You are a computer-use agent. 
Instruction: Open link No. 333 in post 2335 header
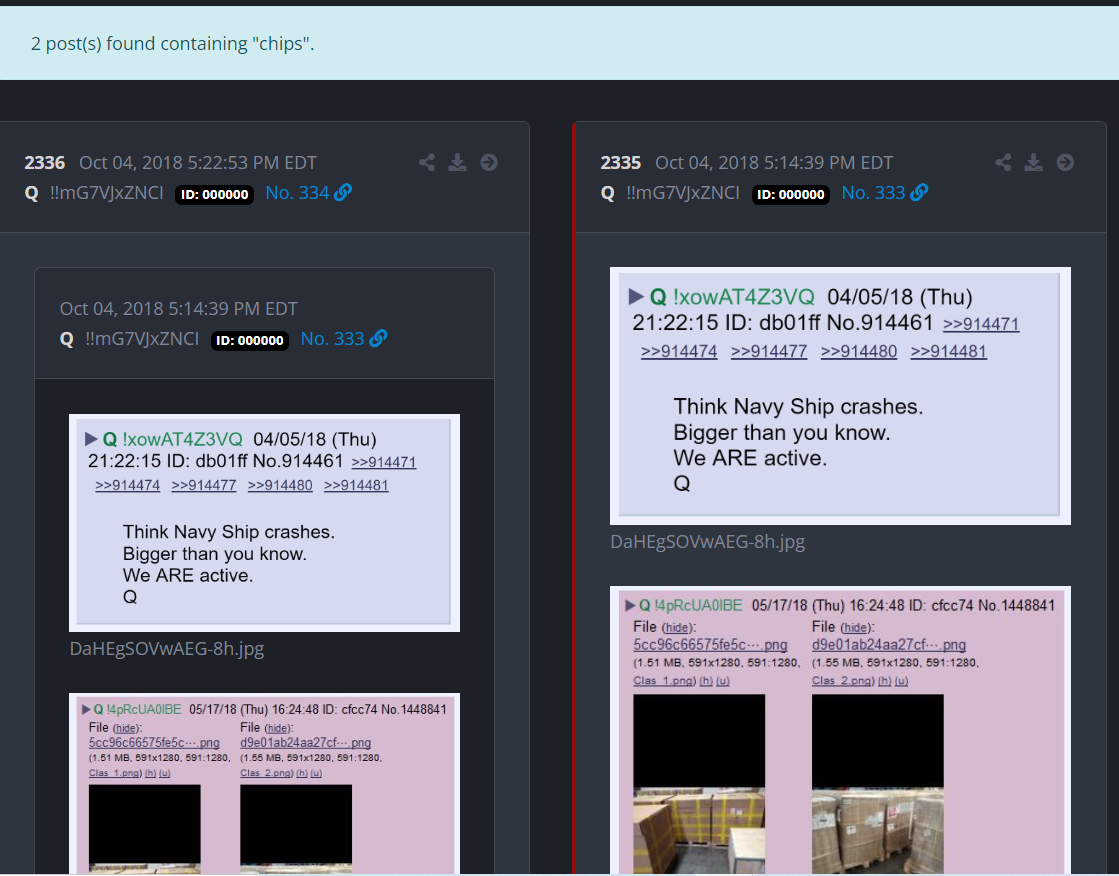click(x=873, y=193)
